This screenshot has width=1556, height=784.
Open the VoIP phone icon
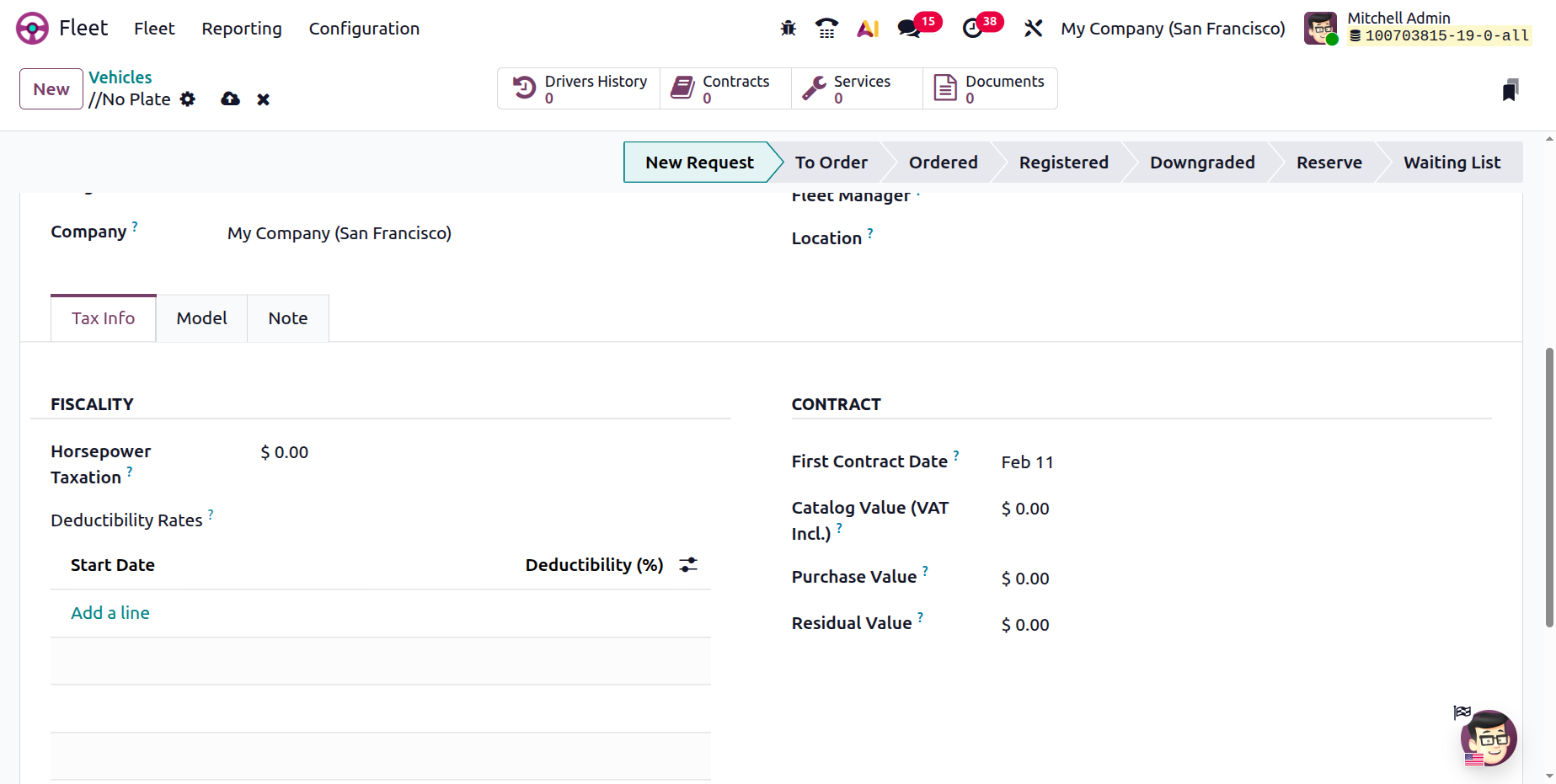pos(826,29)
